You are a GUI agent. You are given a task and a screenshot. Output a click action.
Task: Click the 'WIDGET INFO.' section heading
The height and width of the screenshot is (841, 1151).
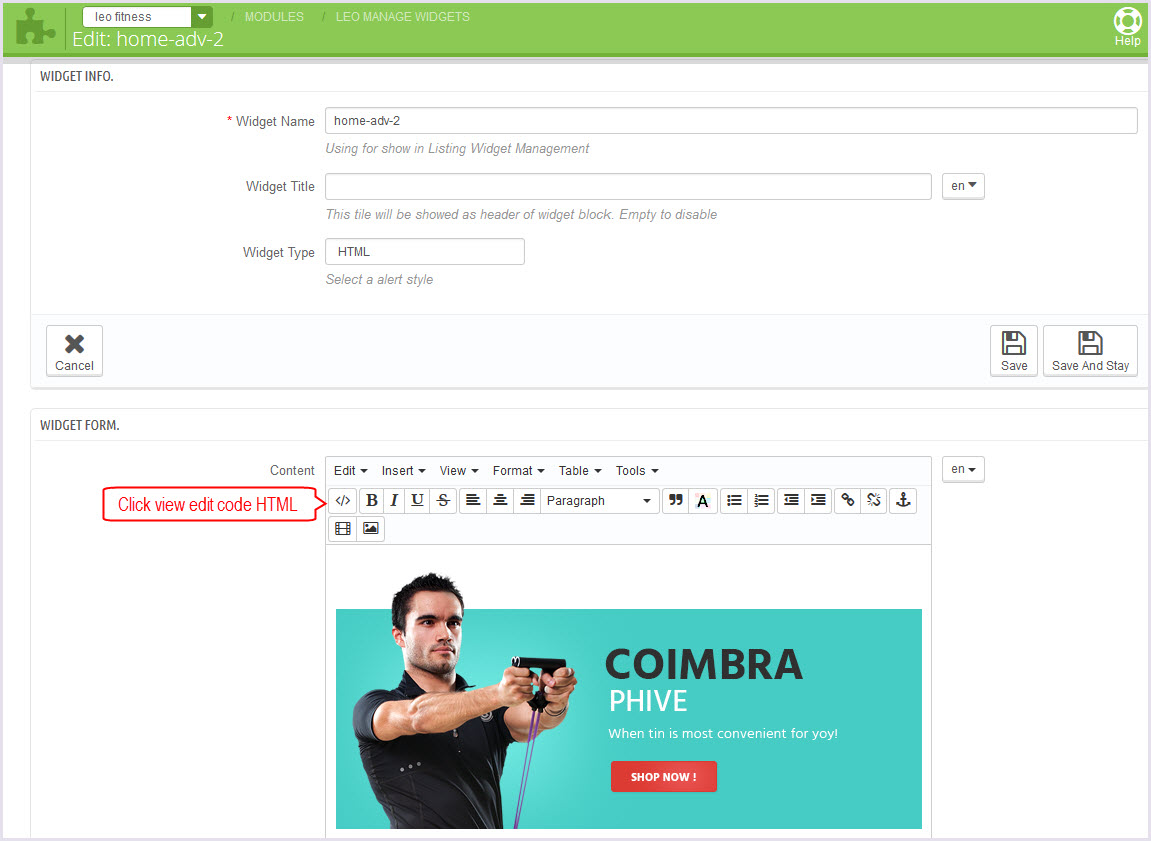[76, 76]
